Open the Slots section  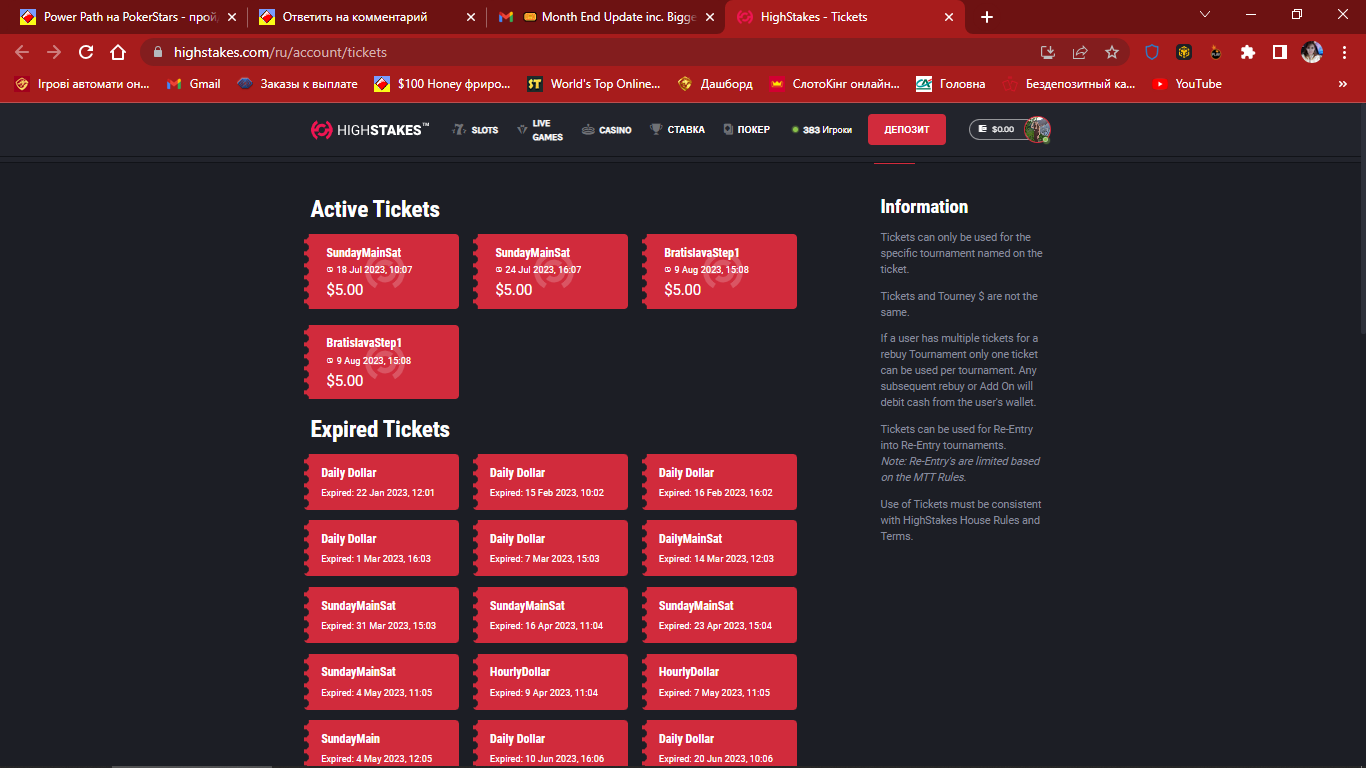click(475, 130)
